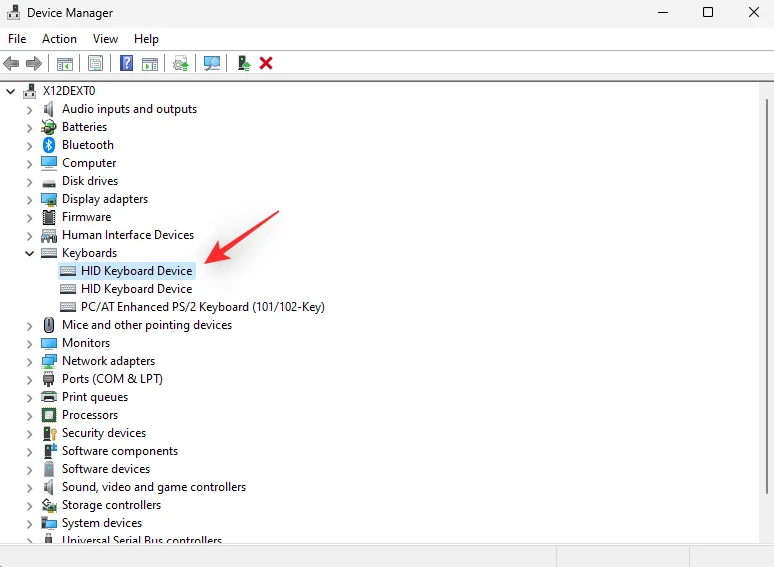Click Show/Hide Console Tree toolbar icon
Screen dimensions: 774x567
coord(64,63)
